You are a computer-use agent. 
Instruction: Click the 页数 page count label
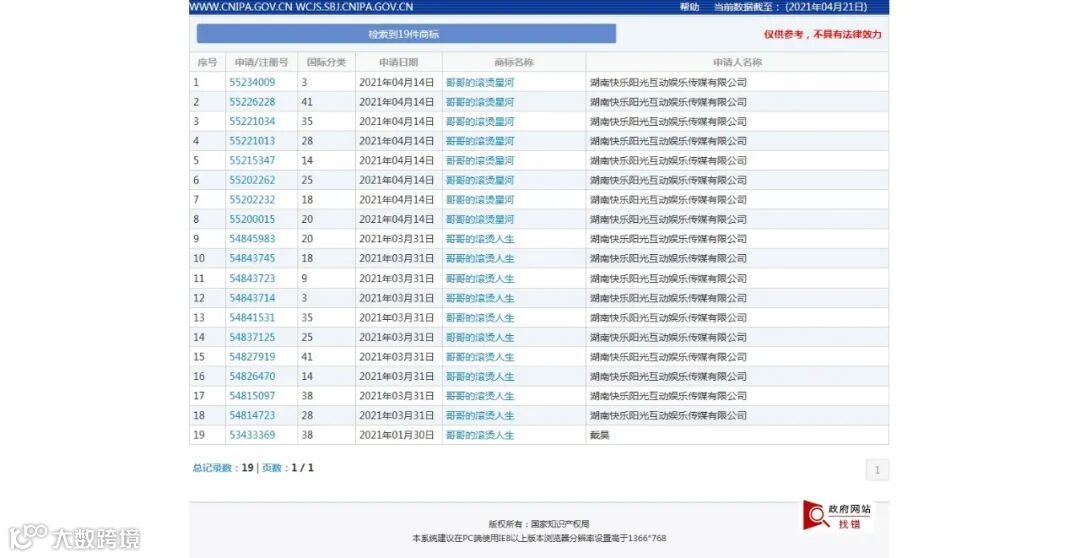click(271, 468)
